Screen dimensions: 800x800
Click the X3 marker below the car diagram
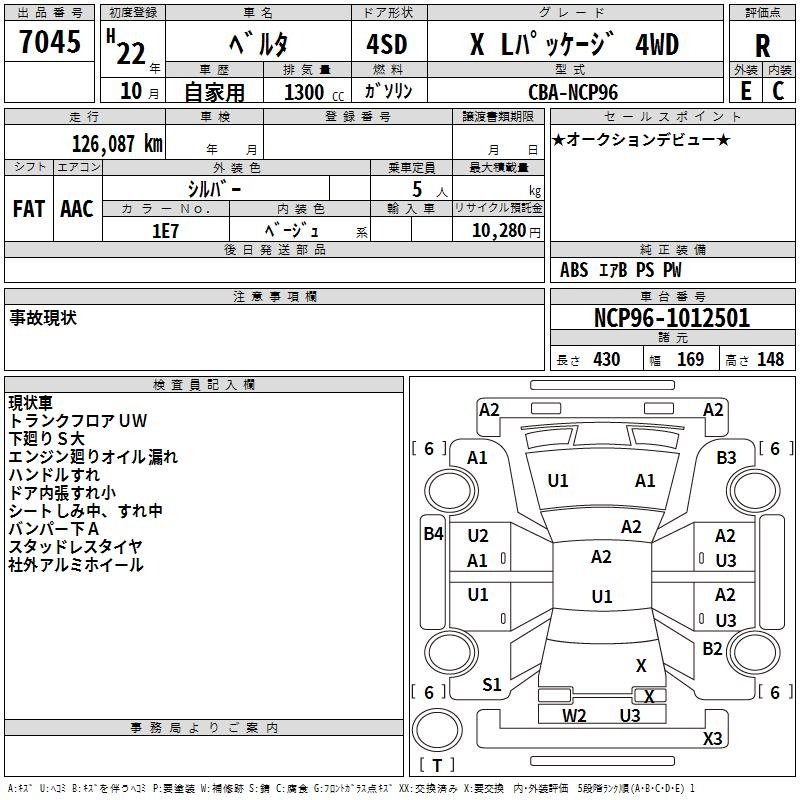pyautogui.click(x=712, y=739)
